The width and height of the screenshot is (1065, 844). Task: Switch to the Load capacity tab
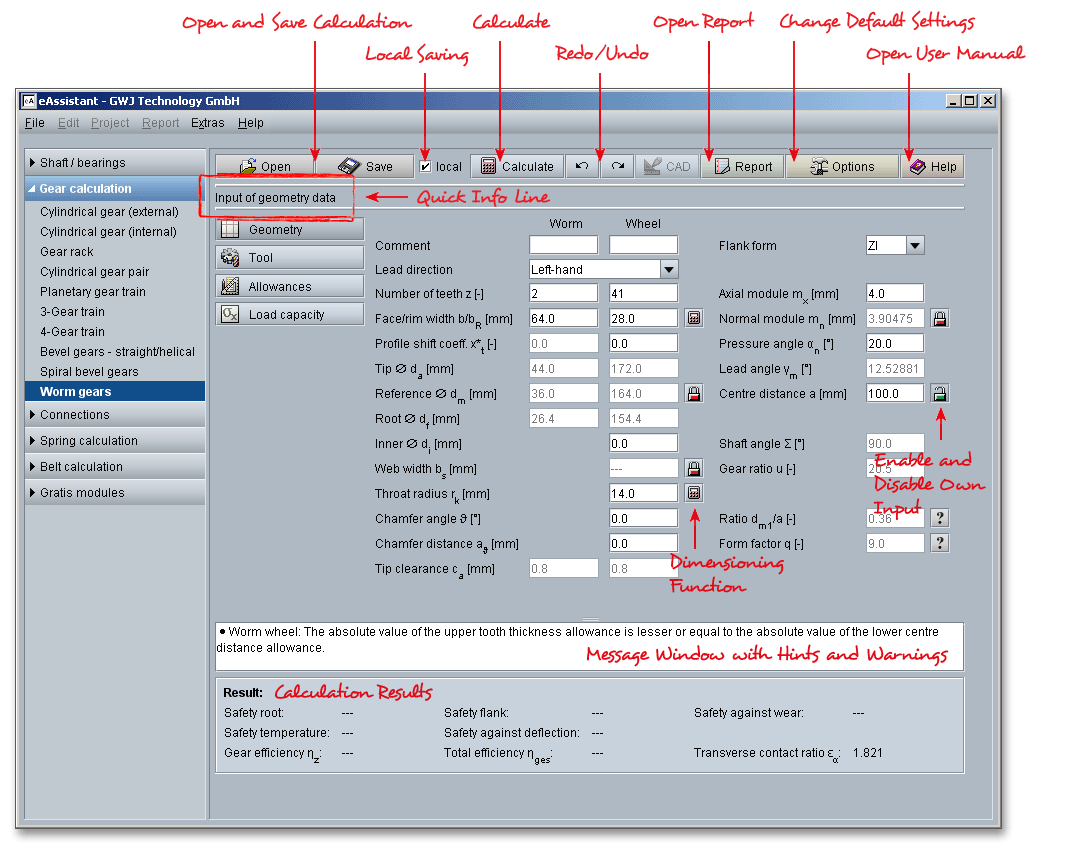pos(290,314)
